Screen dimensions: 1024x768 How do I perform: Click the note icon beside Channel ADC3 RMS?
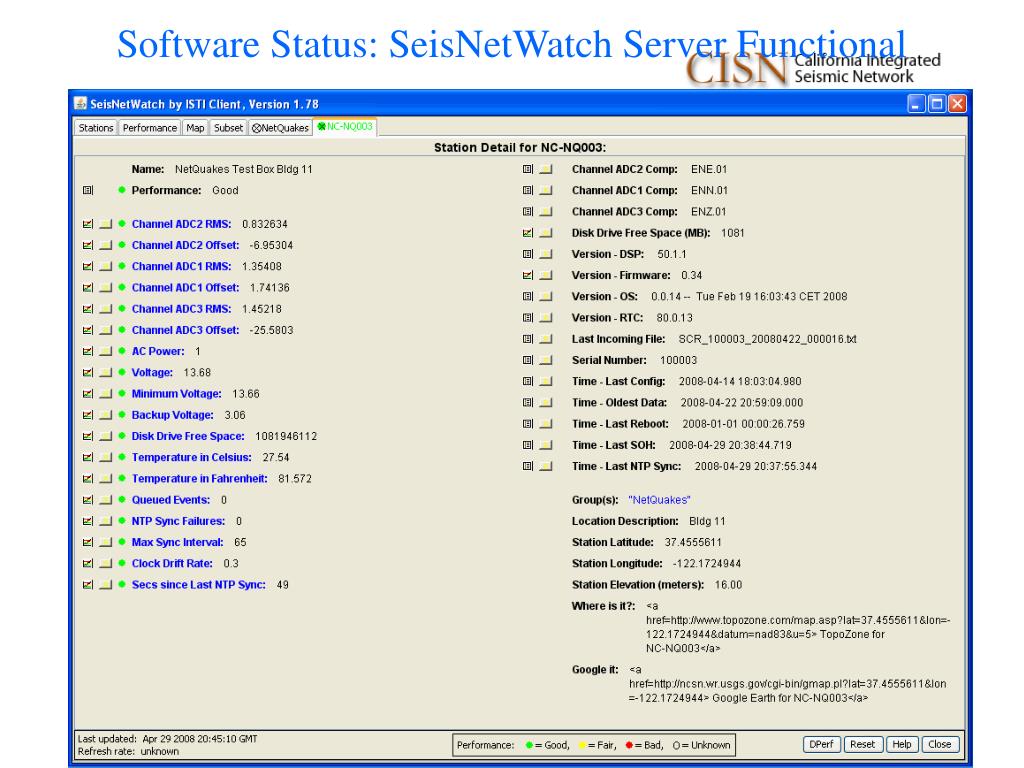pos(106,309)
